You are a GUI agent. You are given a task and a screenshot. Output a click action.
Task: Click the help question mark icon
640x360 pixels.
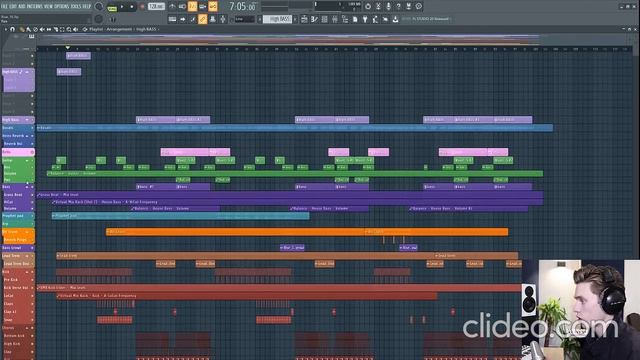pyautogui.click(x=398, y=7)
